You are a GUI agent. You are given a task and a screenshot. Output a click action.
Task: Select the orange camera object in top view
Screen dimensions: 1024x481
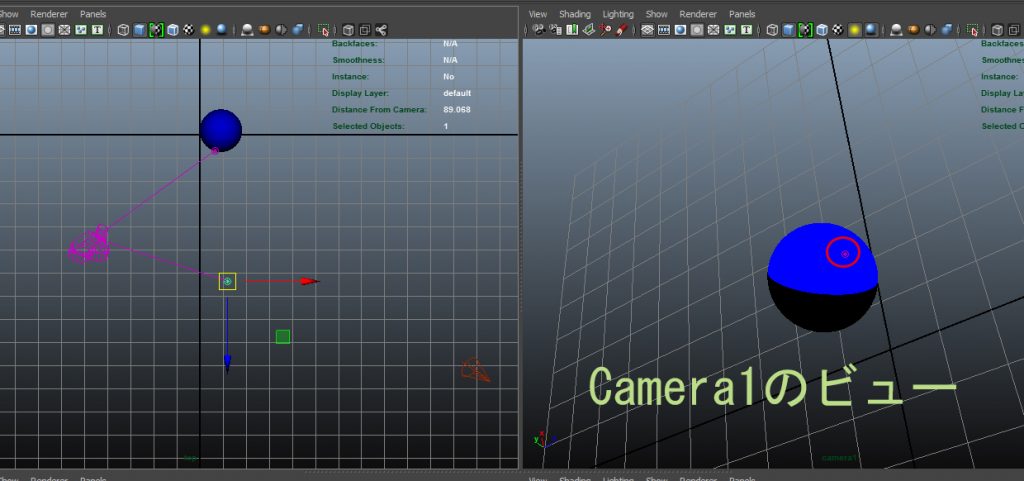click(x=475, y=370)
